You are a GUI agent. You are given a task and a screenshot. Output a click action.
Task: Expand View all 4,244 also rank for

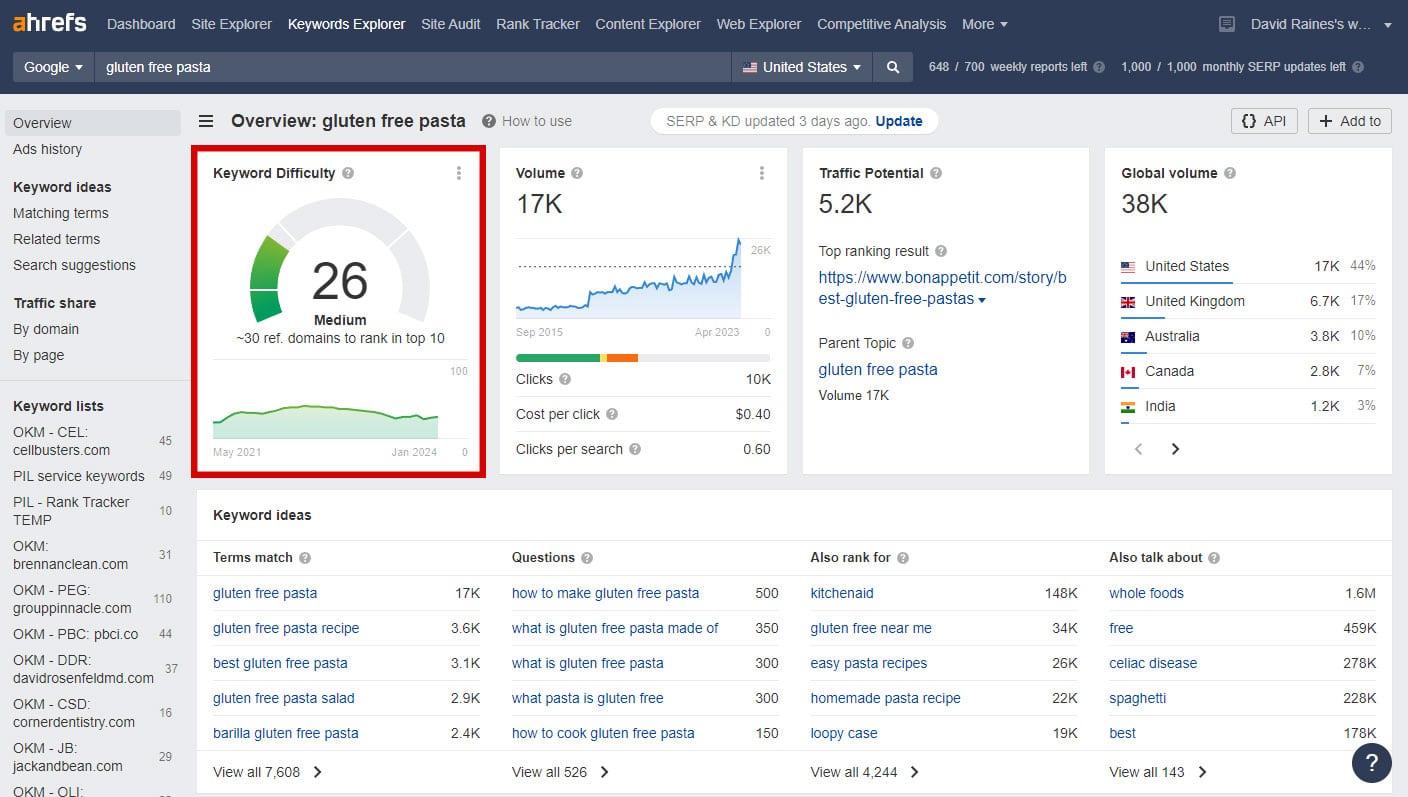[865, 772]
